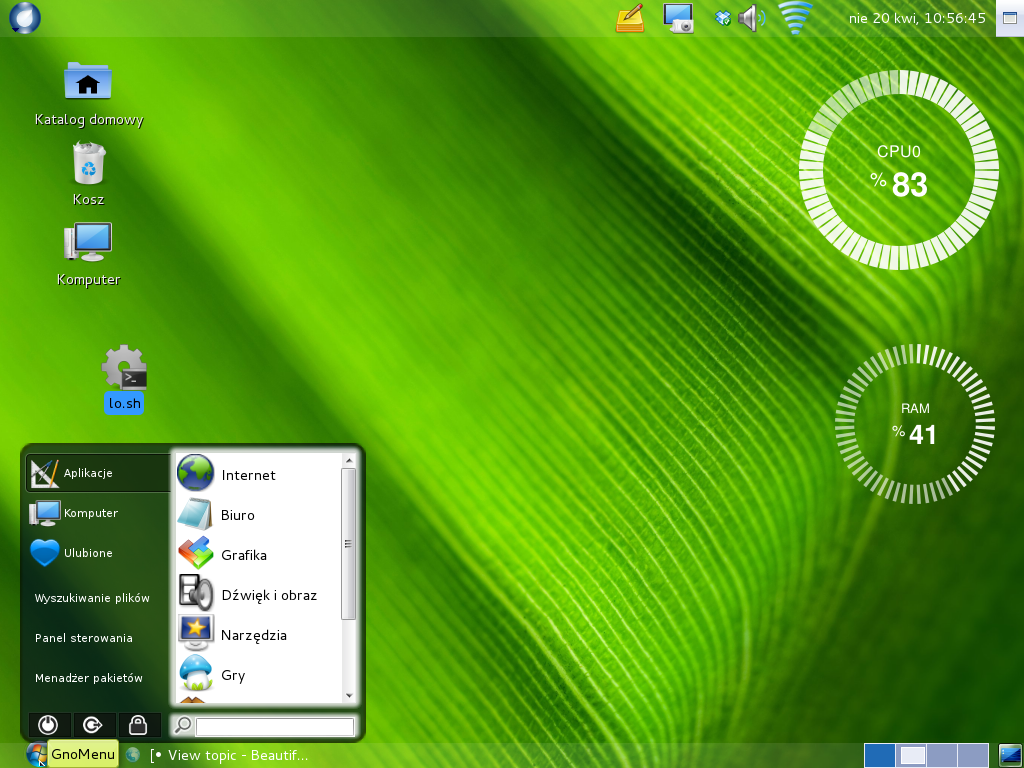Open the Wi-Fi network indicator
The height and width of the screenshot is (768, 1024).
796,18
